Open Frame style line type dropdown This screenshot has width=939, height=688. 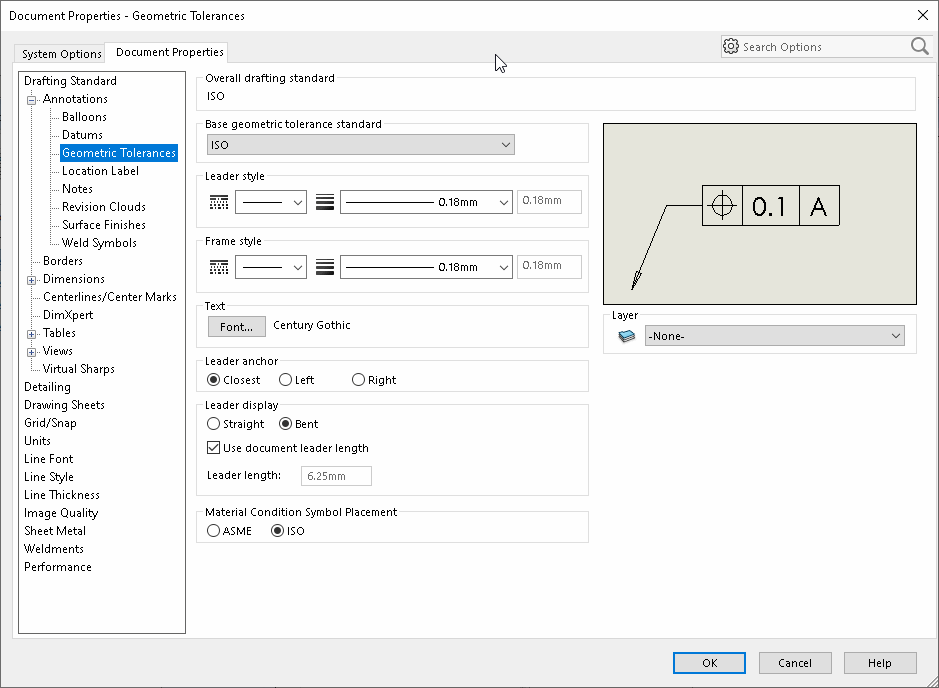click(271, 267)
